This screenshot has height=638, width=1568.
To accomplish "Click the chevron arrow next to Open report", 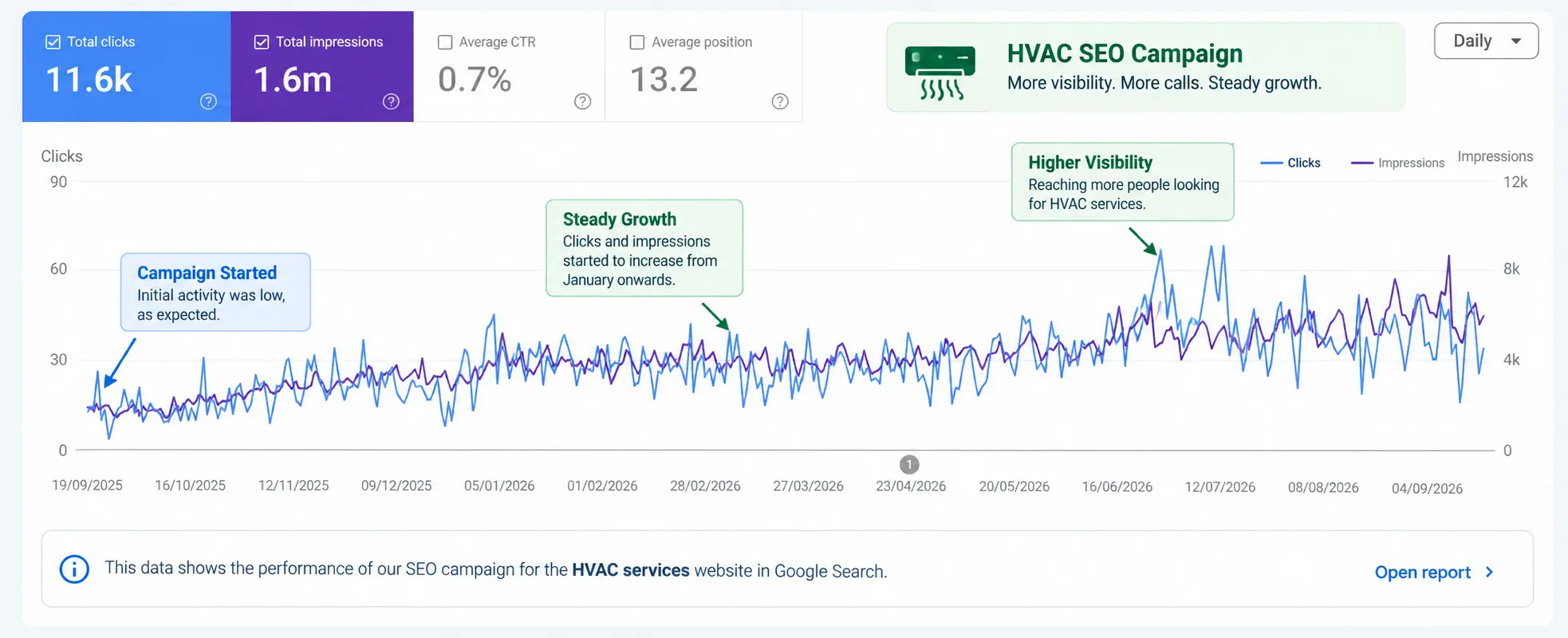I will click(1489, 573).
